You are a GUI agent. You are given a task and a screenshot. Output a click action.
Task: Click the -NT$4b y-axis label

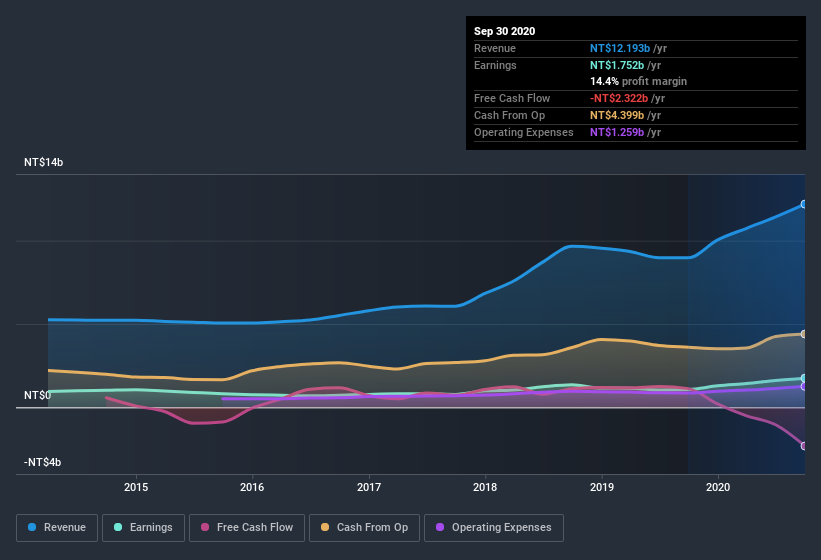(x=42, y=462)
